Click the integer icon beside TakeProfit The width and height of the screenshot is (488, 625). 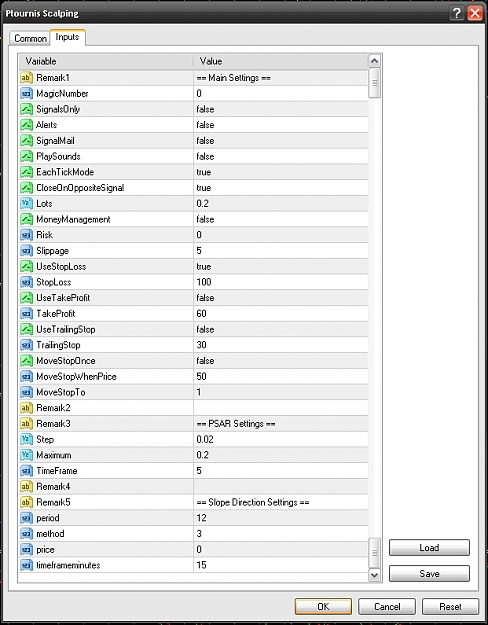(x=26, y=314)
